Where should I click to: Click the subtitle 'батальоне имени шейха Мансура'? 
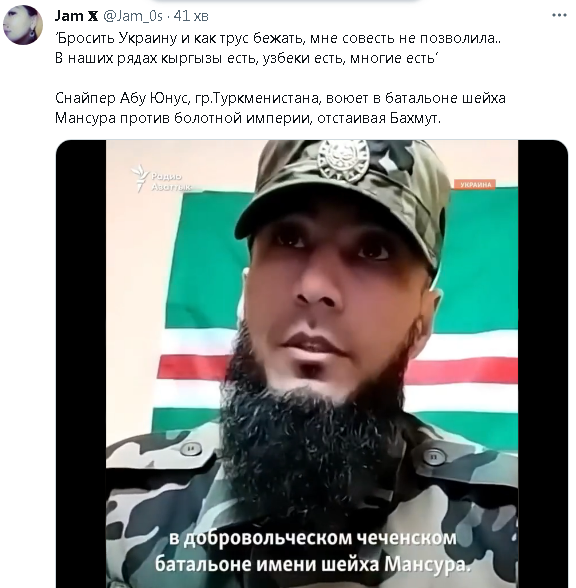[x=313, y=564]
